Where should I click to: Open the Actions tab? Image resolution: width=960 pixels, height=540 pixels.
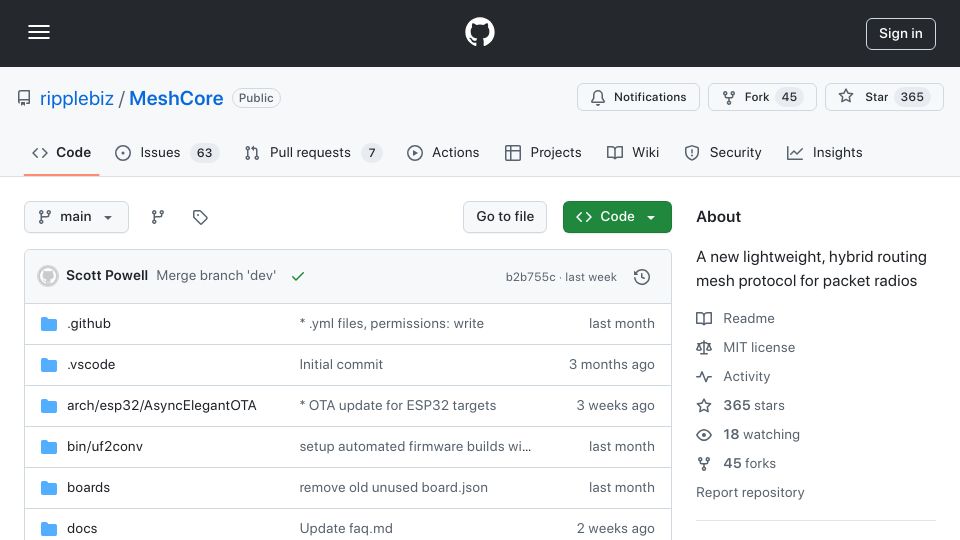tap(443, 152)
